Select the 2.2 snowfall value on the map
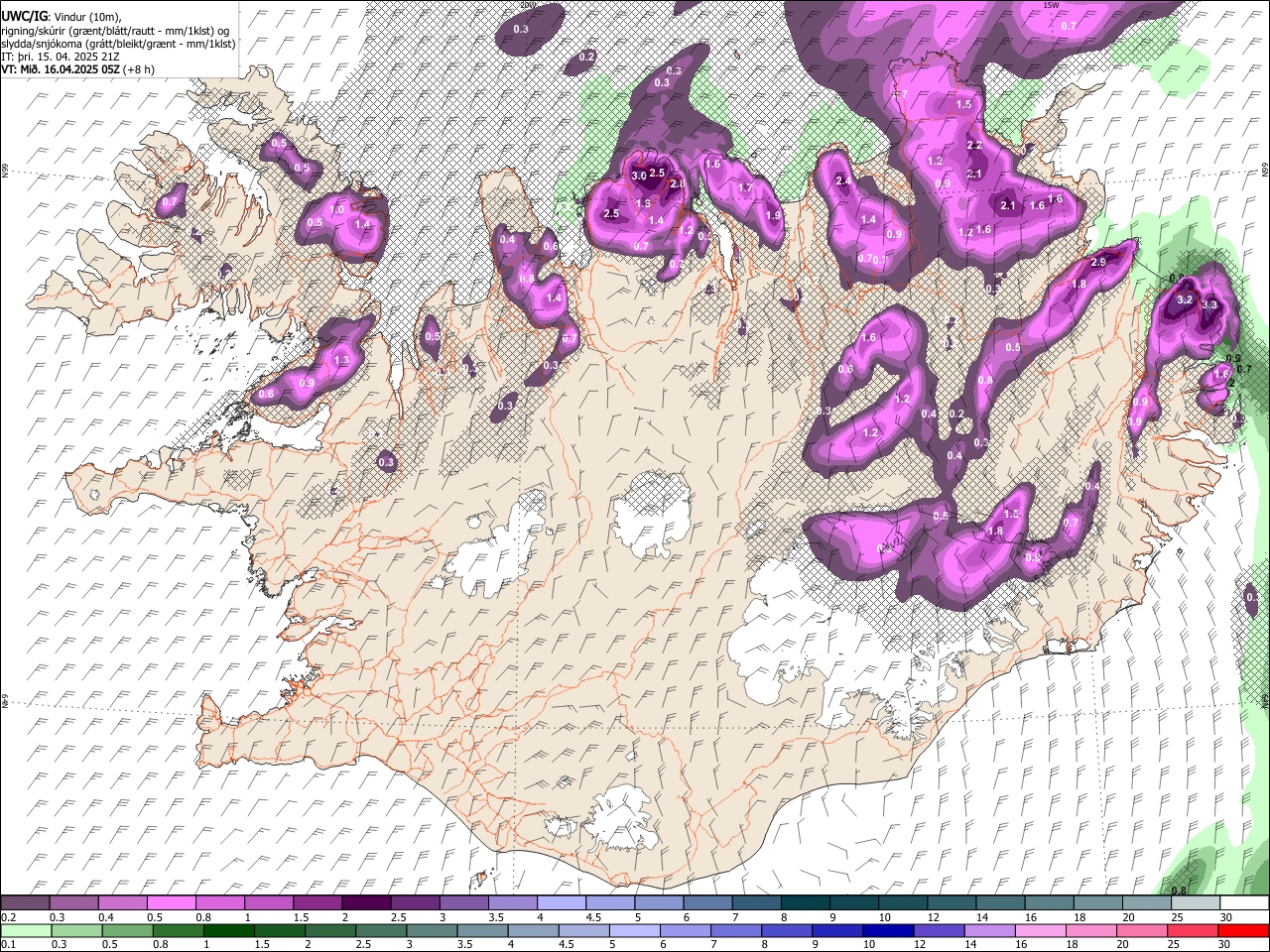 [x=973, y=146]
